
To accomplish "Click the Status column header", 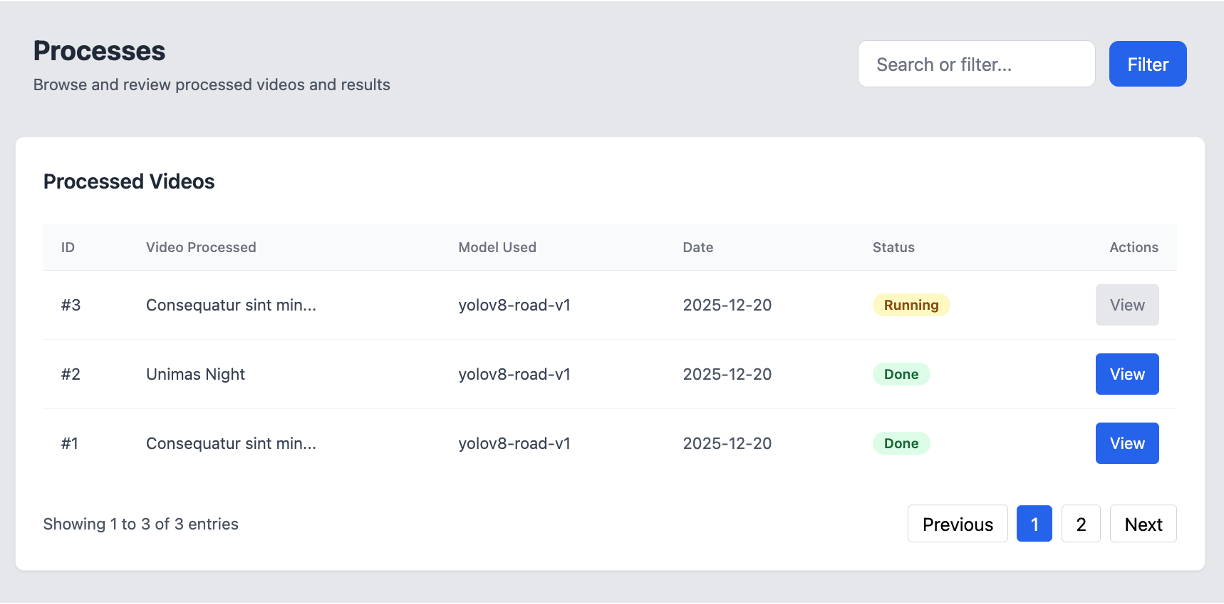I will point(893,247).
